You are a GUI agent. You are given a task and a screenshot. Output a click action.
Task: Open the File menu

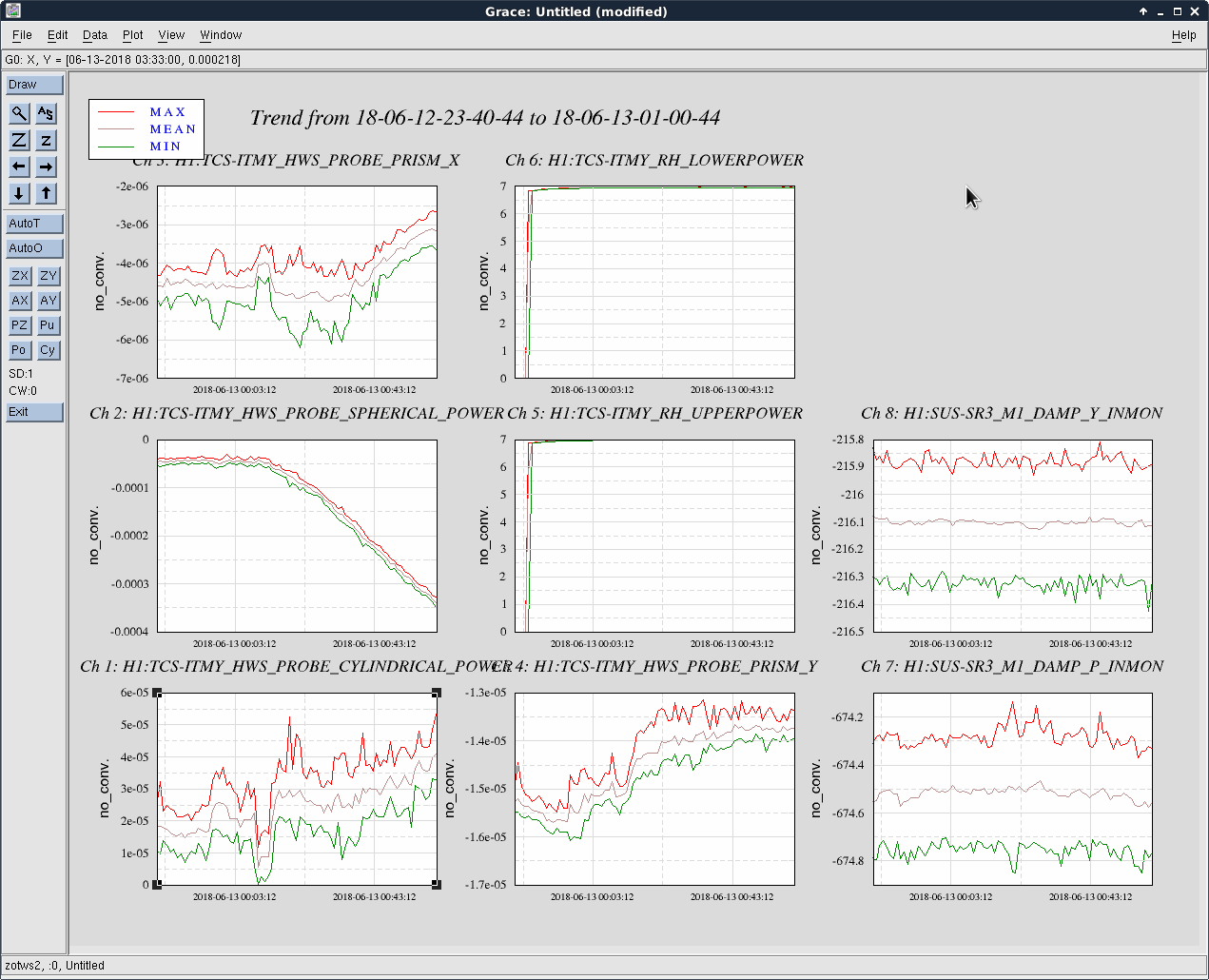[22, 35]
